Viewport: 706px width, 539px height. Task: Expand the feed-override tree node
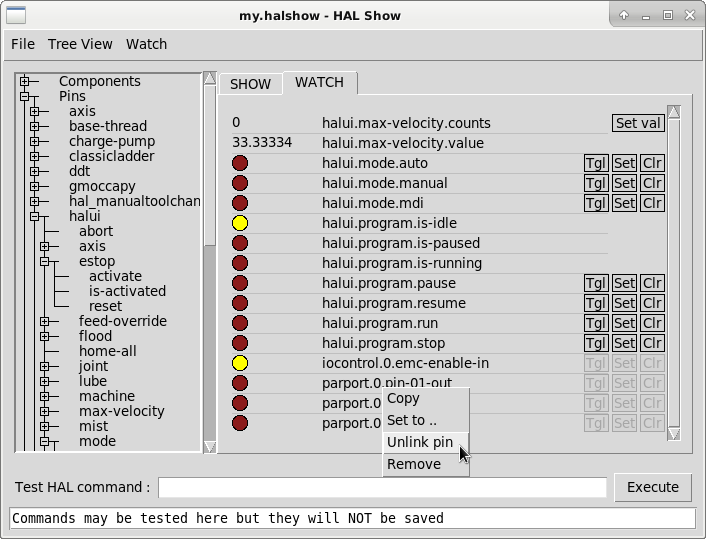[x=44, y=321]
